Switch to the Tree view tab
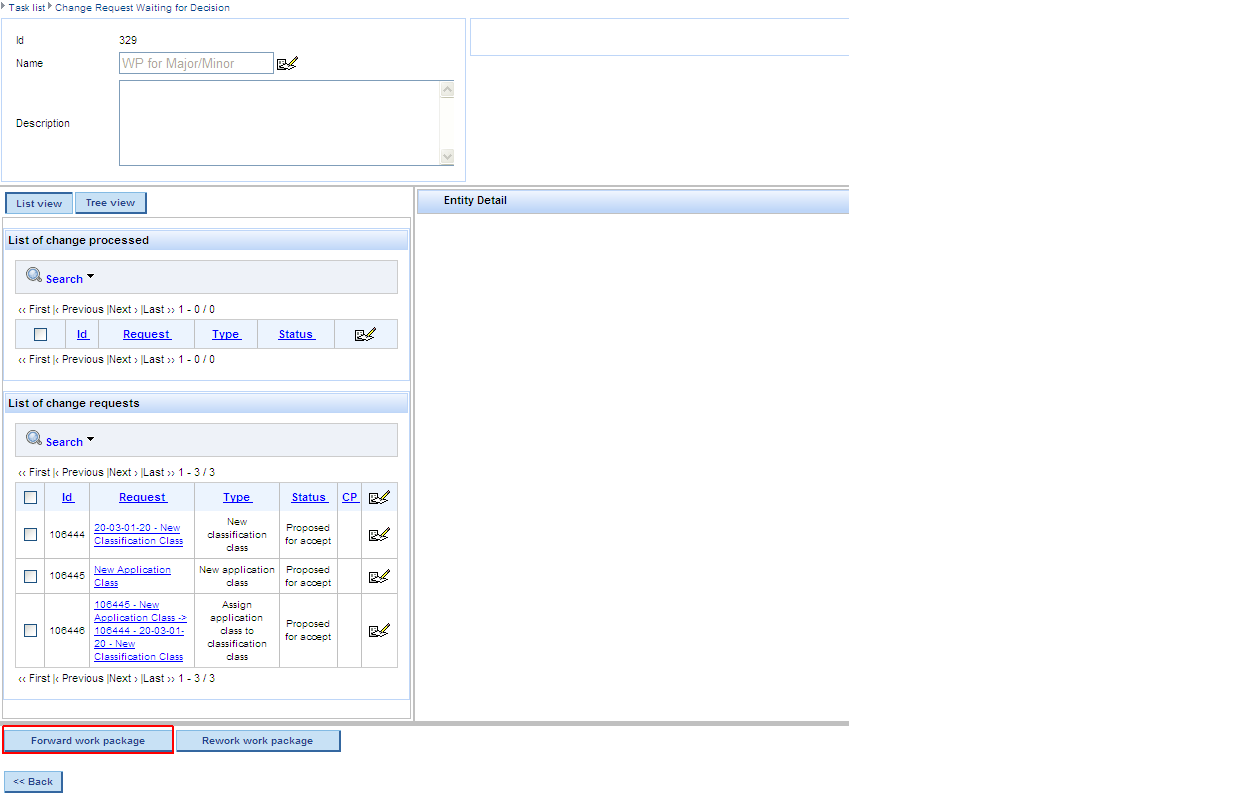This screenshot has width=1255, height=795. coord(110,203)
